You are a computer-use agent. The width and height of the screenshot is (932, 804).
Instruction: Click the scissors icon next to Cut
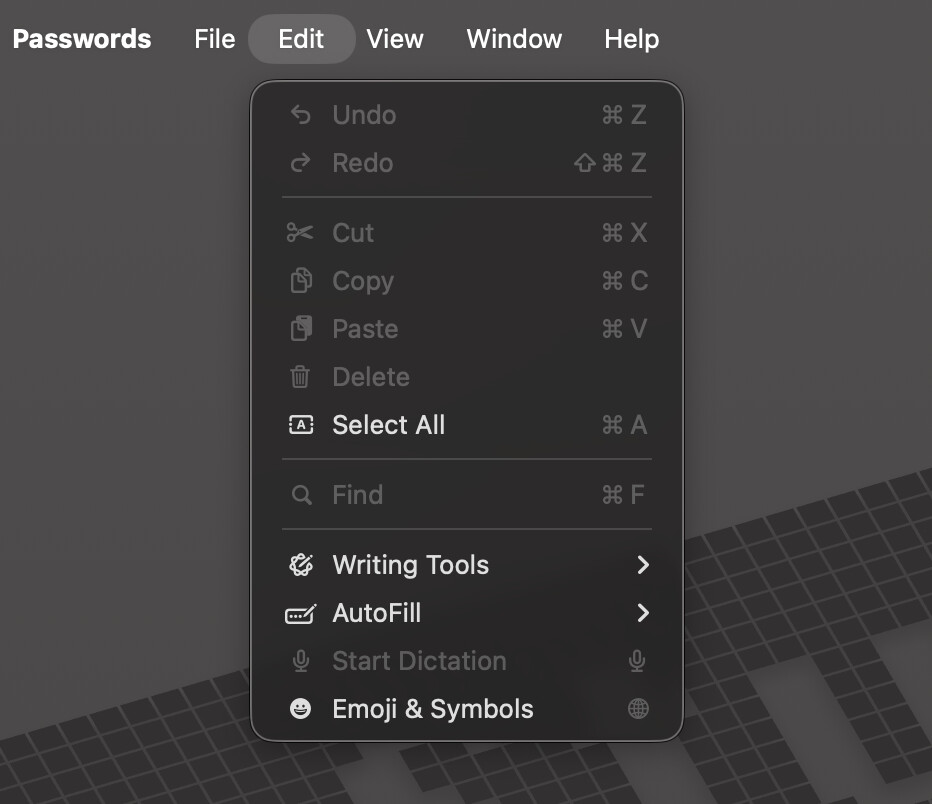click(x=300, y=233)
